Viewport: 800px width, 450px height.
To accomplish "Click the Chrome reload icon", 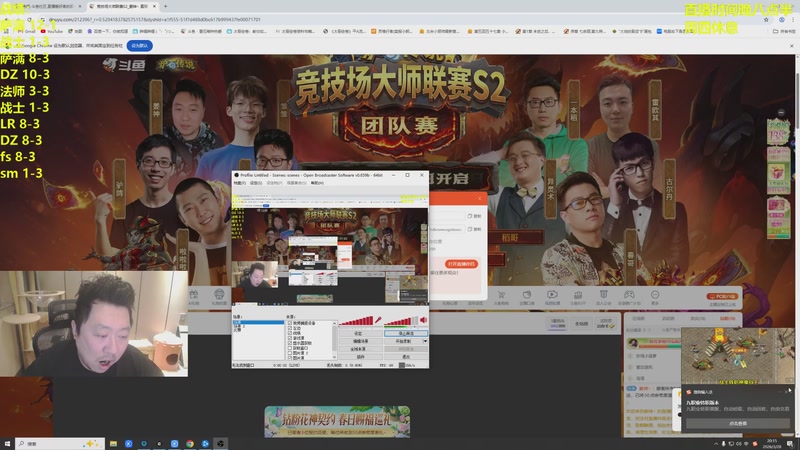I will coord(29,19).
